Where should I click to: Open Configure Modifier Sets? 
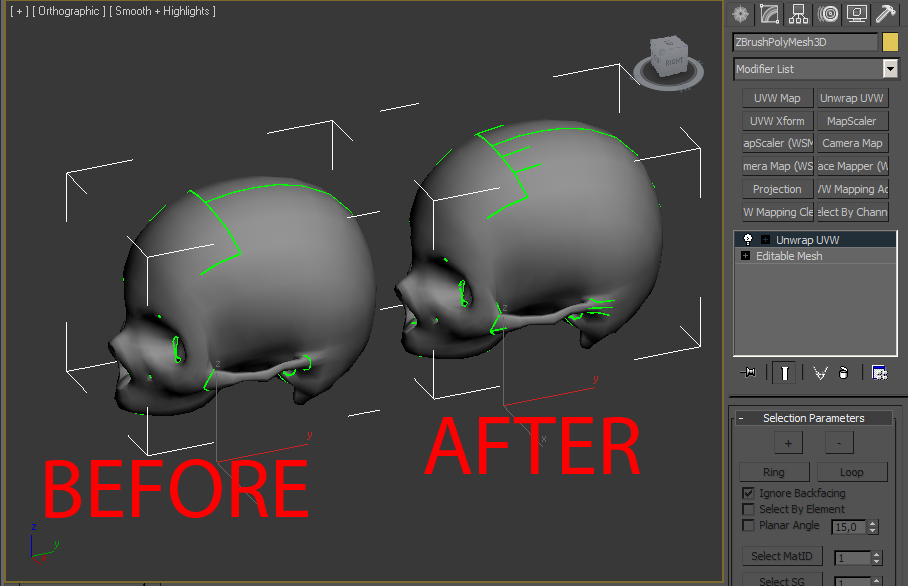click(x=880, y=372)
